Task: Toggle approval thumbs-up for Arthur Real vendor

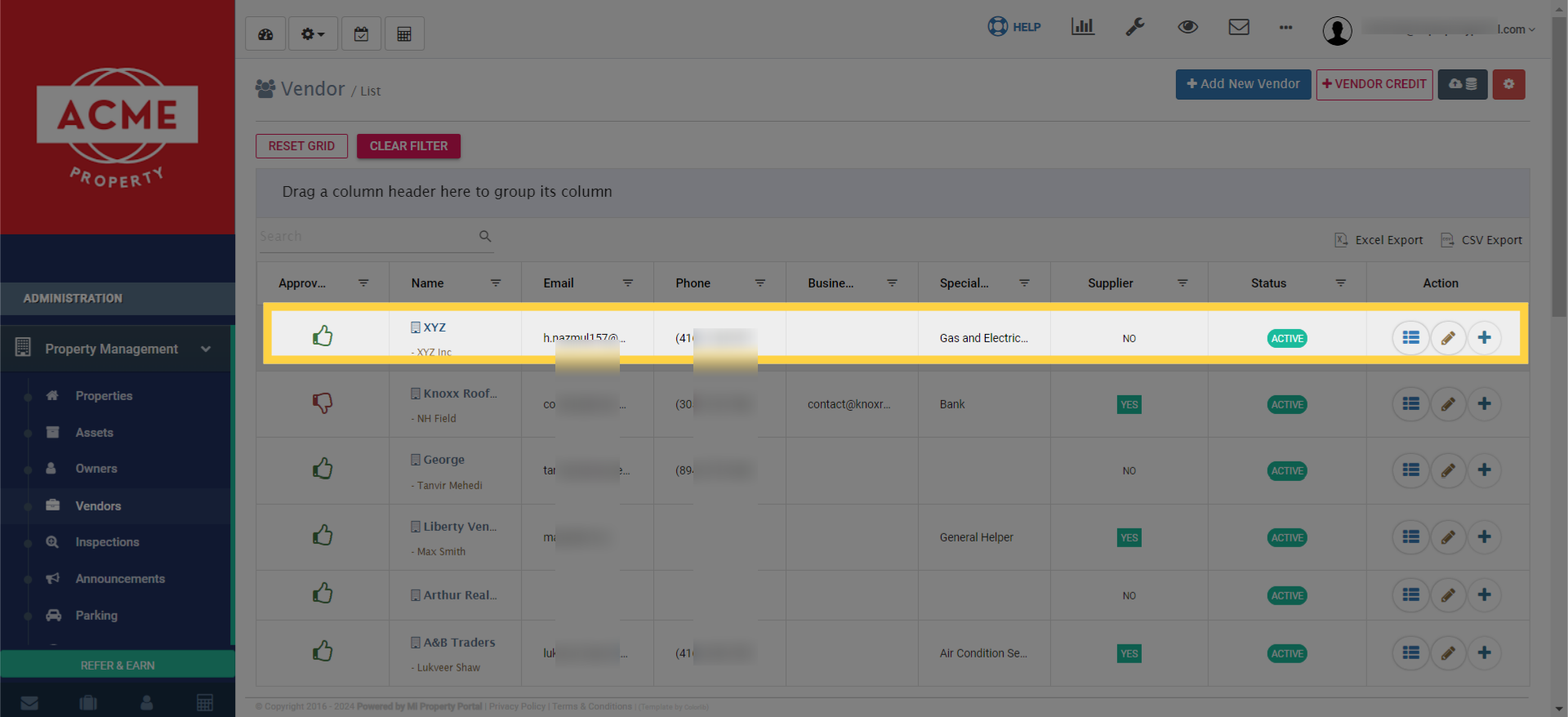Action: pos(323,594)
